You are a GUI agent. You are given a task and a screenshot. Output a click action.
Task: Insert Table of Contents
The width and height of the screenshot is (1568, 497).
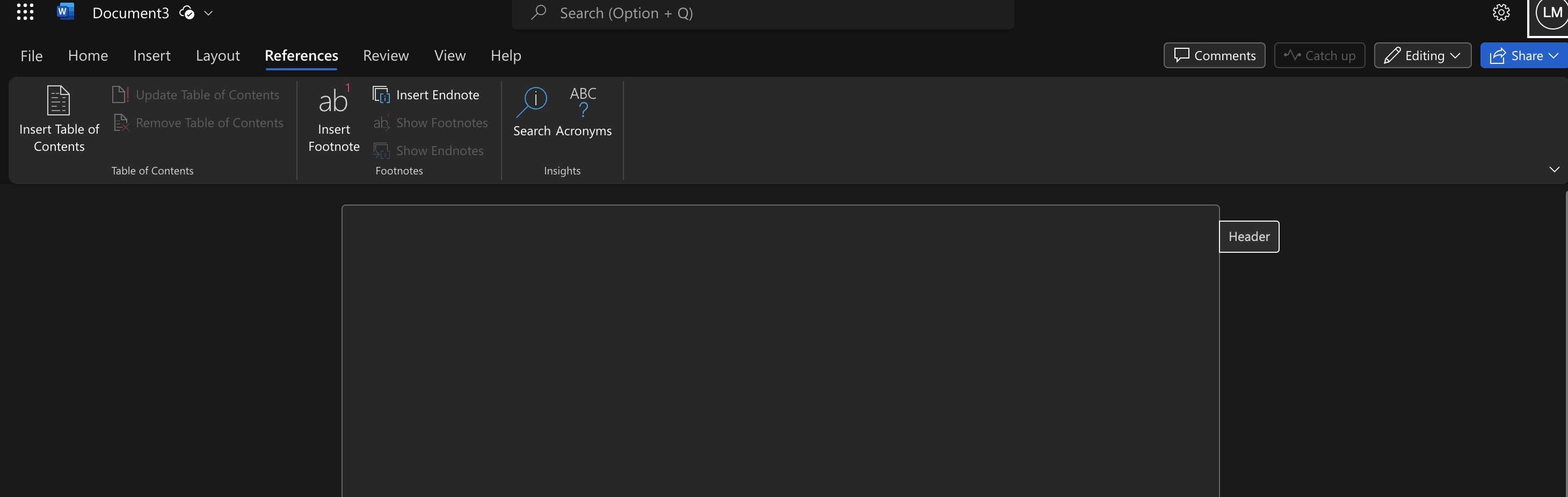[x=59, y=119]
